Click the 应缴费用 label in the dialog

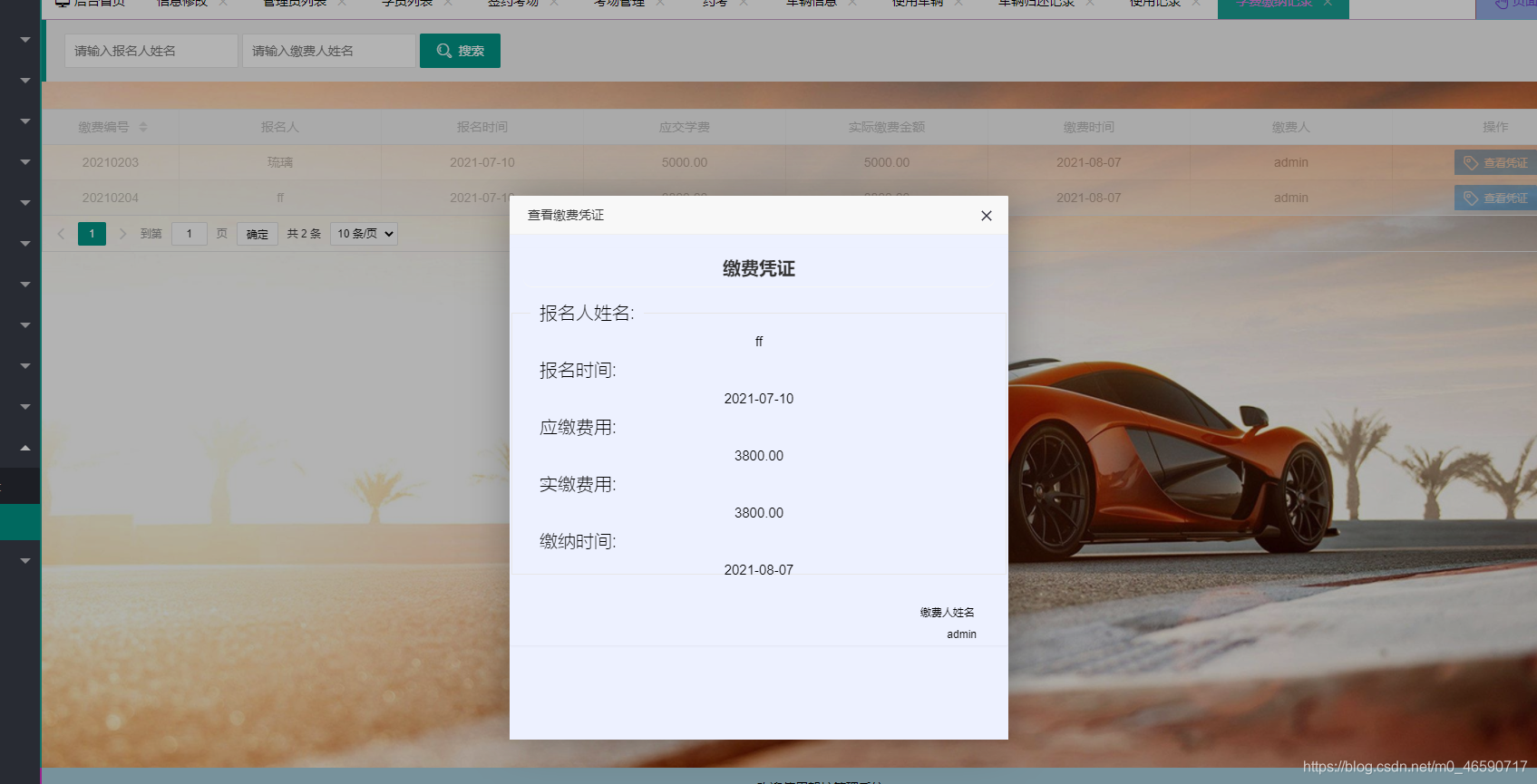578,428
